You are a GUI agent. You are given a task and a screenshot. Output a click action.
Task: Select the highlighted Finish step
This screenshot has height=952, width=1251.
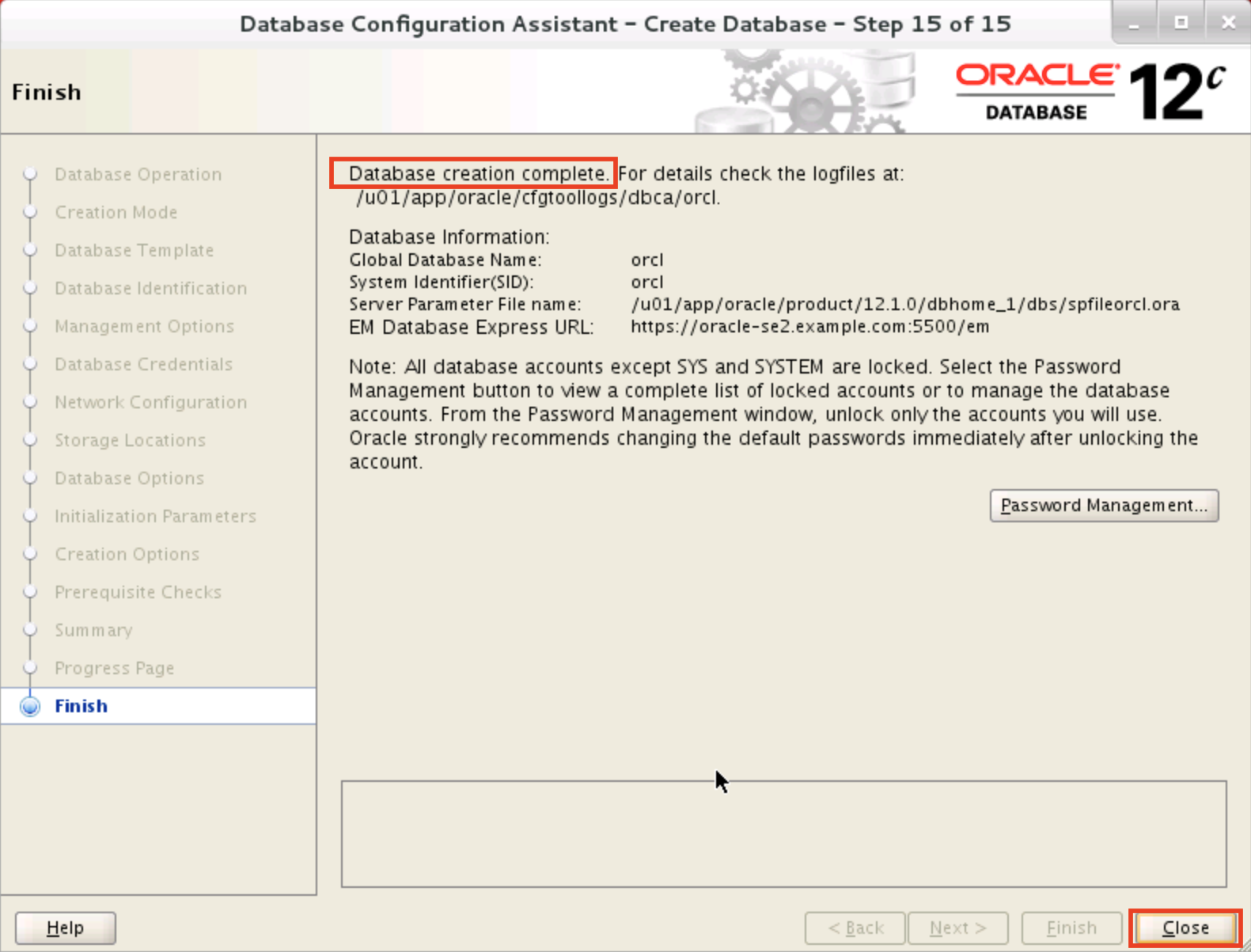click(158, 706)
